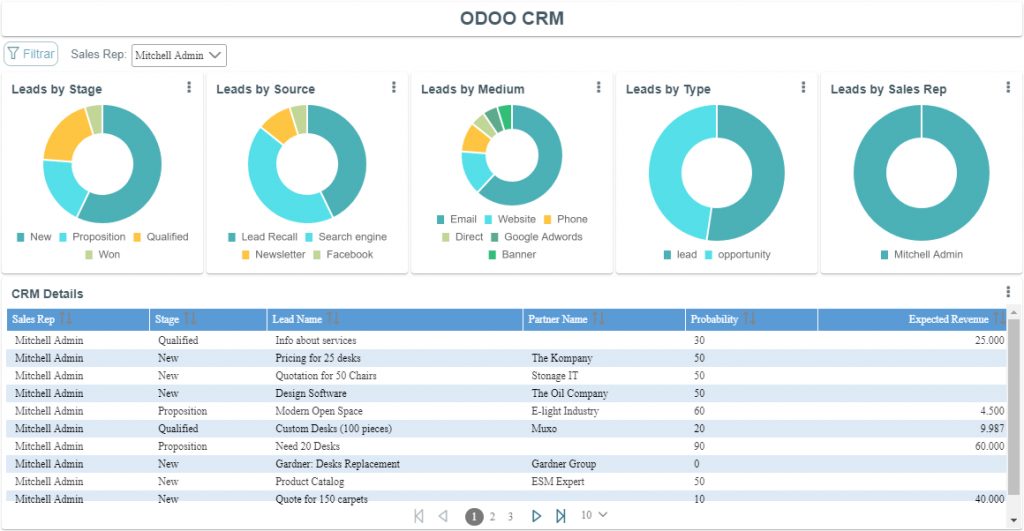
Task: Click the 'Pricing for 25 desks' cell
Action: point(317,358)
